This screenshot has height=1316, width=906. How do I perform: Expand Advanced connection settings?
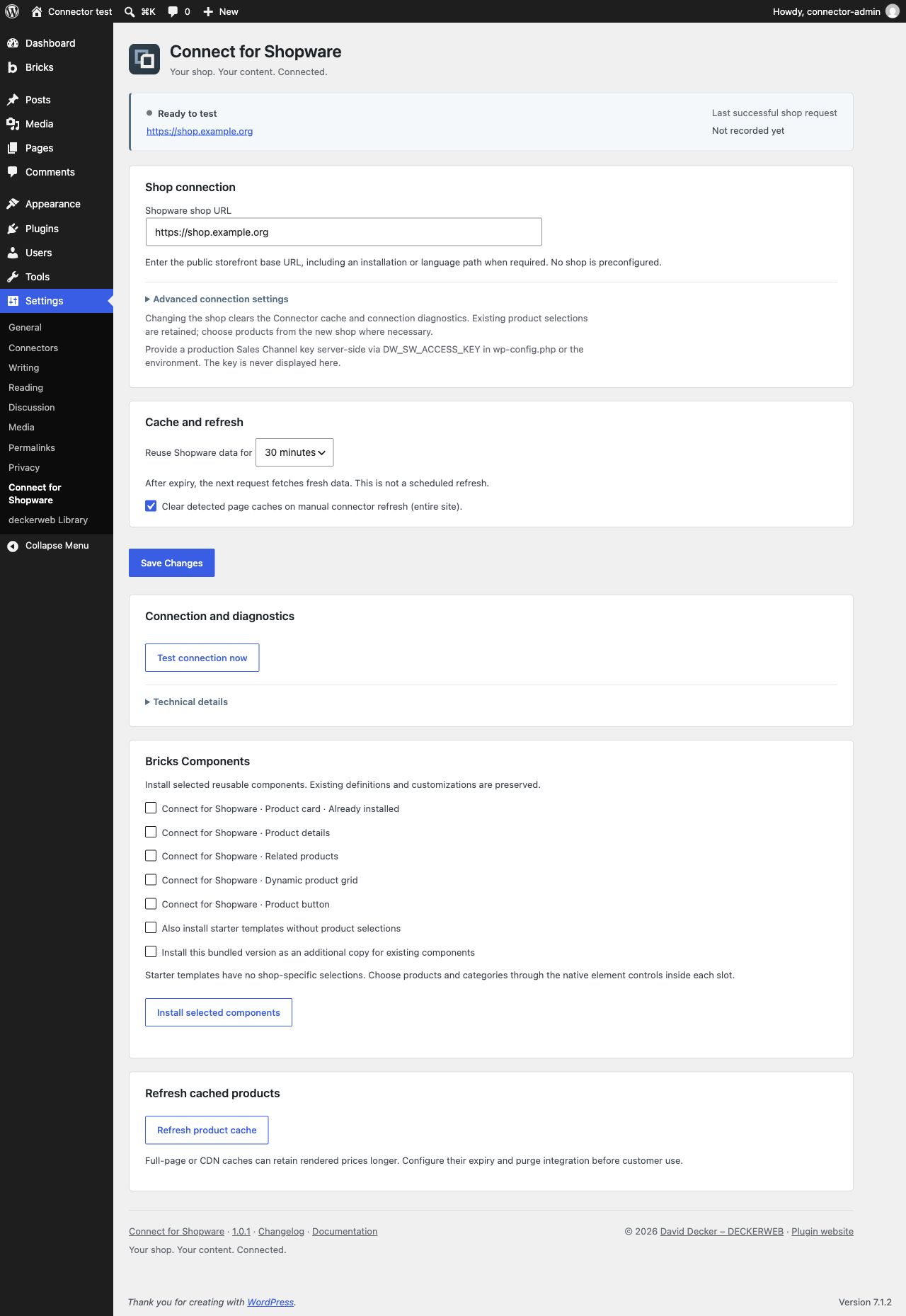point(217,299)
